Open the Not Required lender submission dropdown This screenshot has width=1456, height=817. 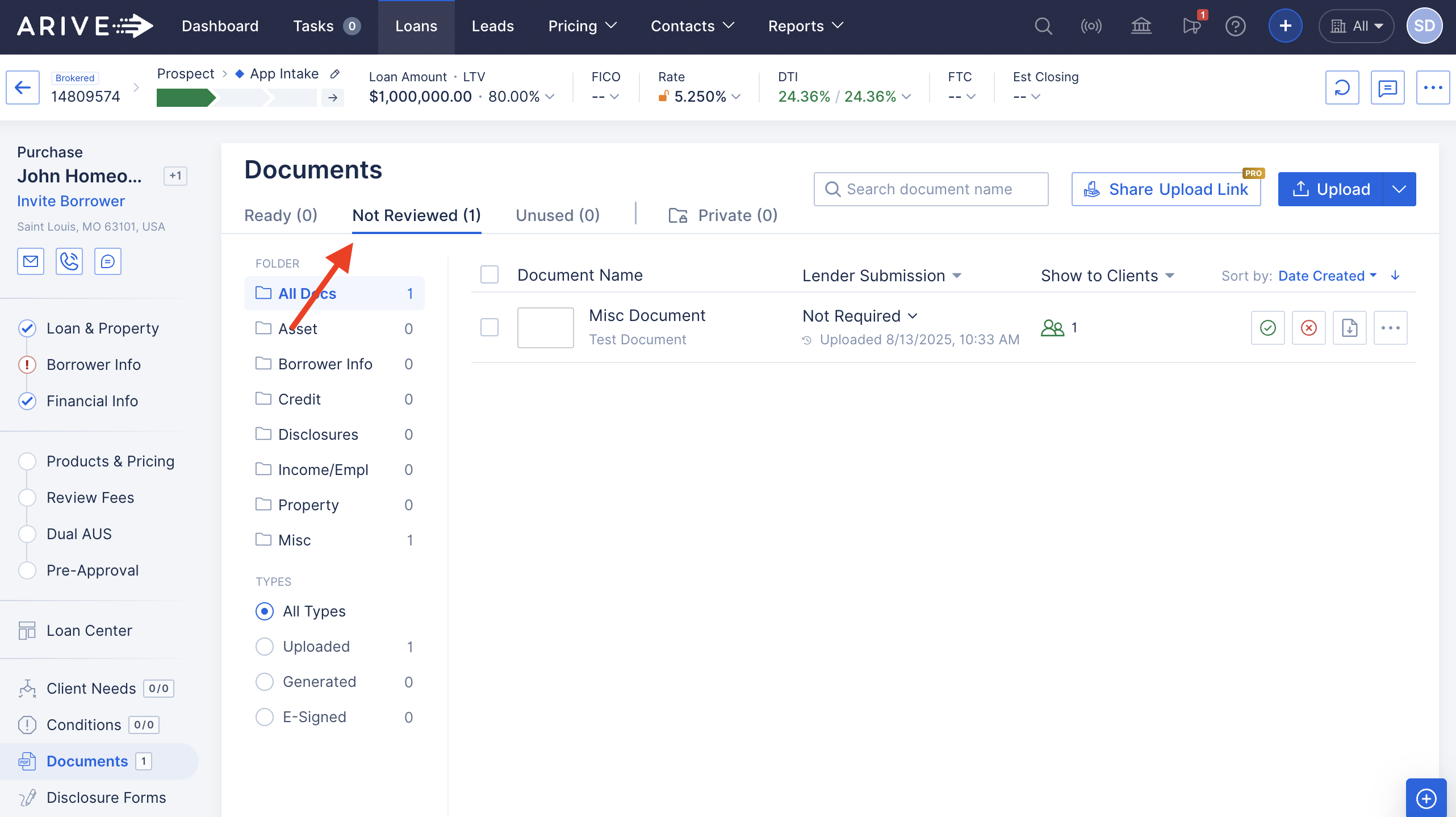[860, 316]
